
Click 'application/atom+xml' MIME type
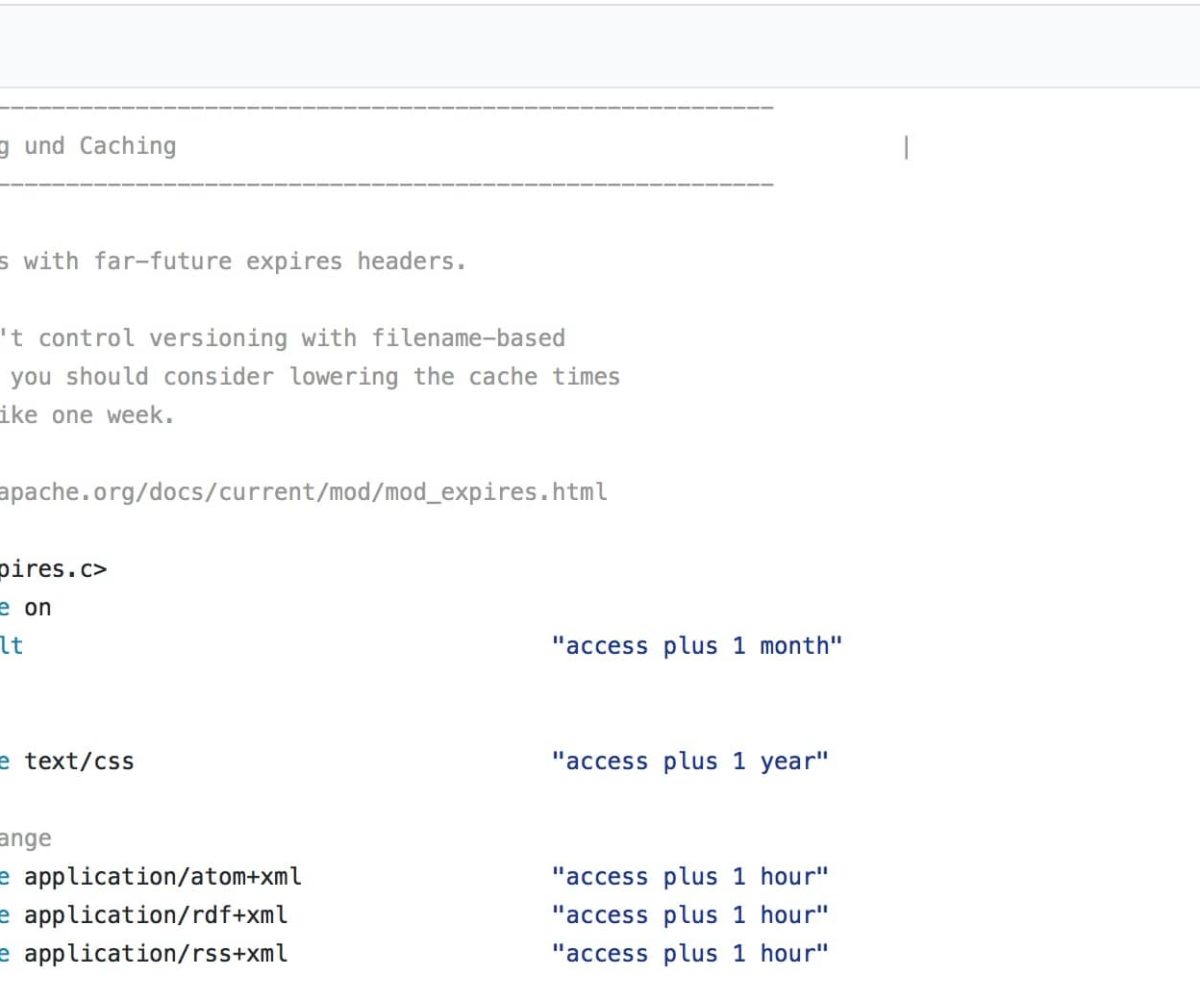point(163,877)
